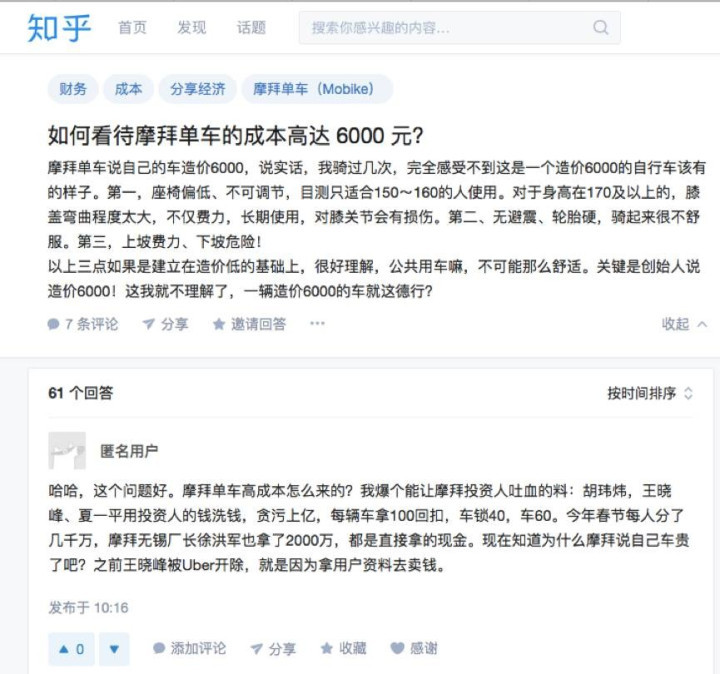Screen dimensions: 720x674
Task: Open the 发现 navigation item
Action: pyautogui.click(x=192, y=28)
